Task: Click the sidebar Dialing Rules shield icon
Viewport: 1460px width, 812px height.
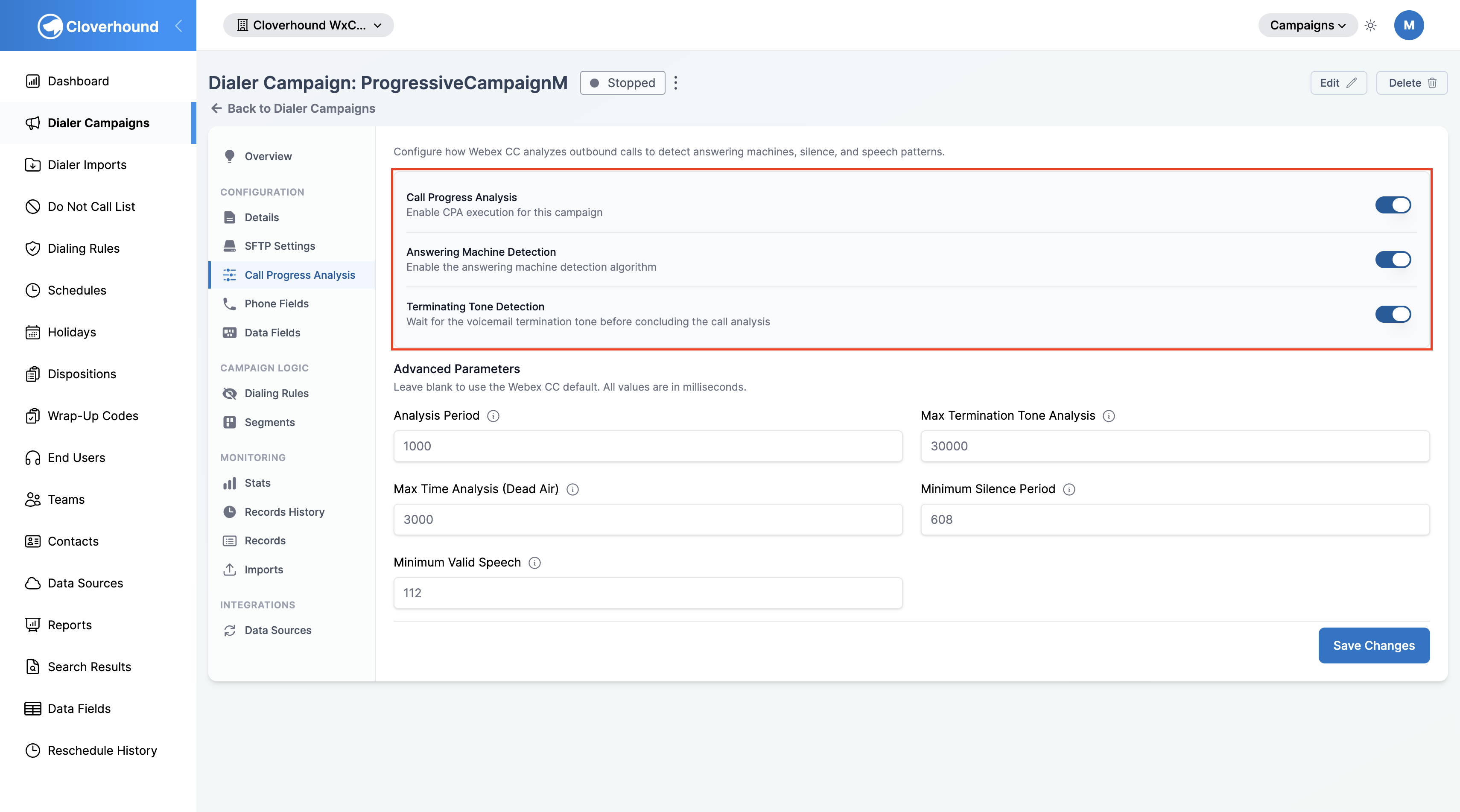Action: pos(32,249)
